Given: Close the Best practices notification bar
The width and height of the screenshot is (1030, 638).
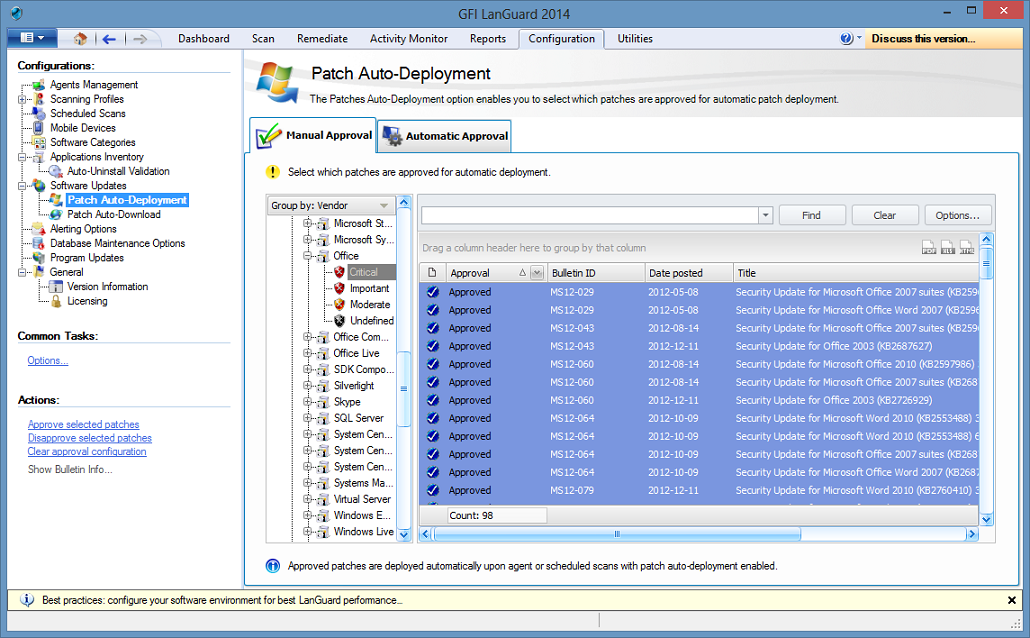Looking at the screenshot, I should coord(1012,600).
